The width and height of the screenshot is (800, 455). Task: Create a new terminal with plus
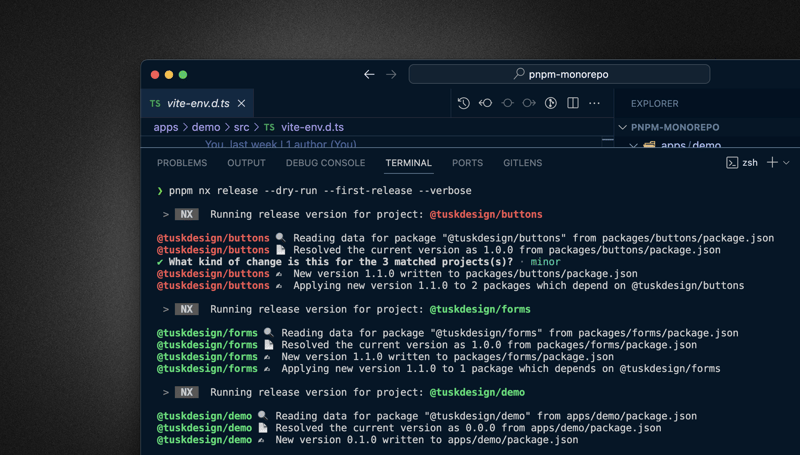pos(772,162)
